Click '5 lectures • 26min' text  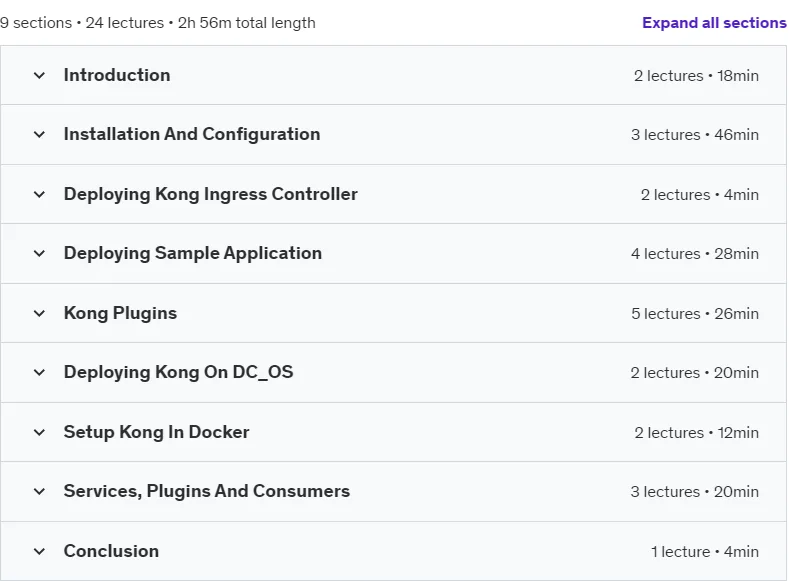click(x=695, y=314)
